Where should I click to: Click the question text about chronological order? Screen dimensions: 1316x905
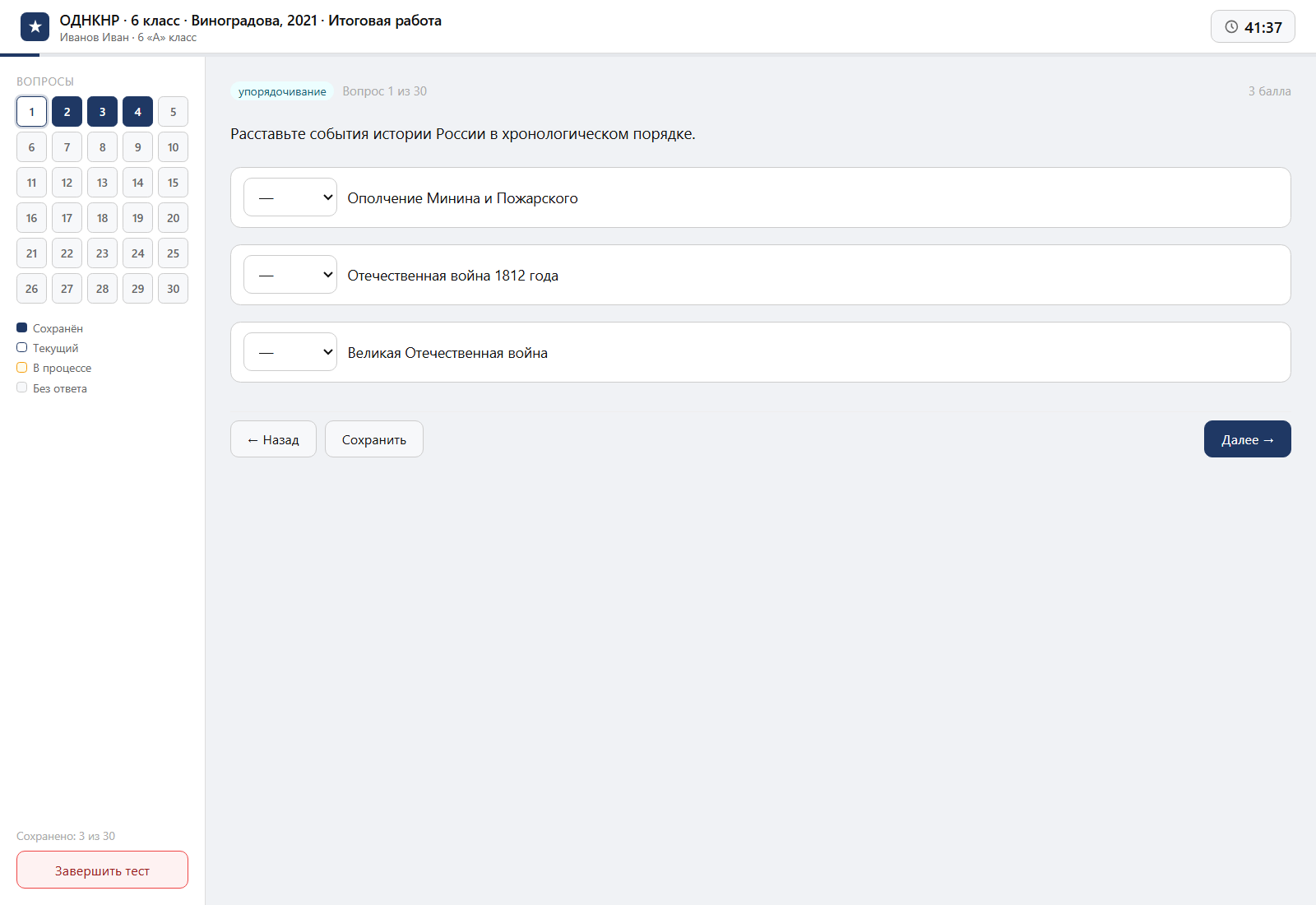pyautogui.click(x=463, y=134)
